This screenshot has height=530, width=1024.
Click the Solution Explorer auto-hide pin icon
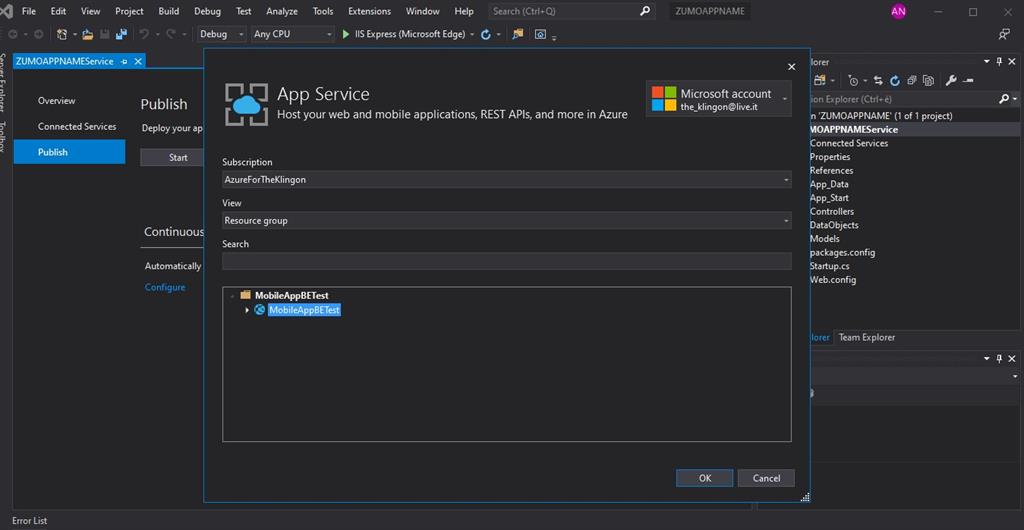(x=999, y=62)
